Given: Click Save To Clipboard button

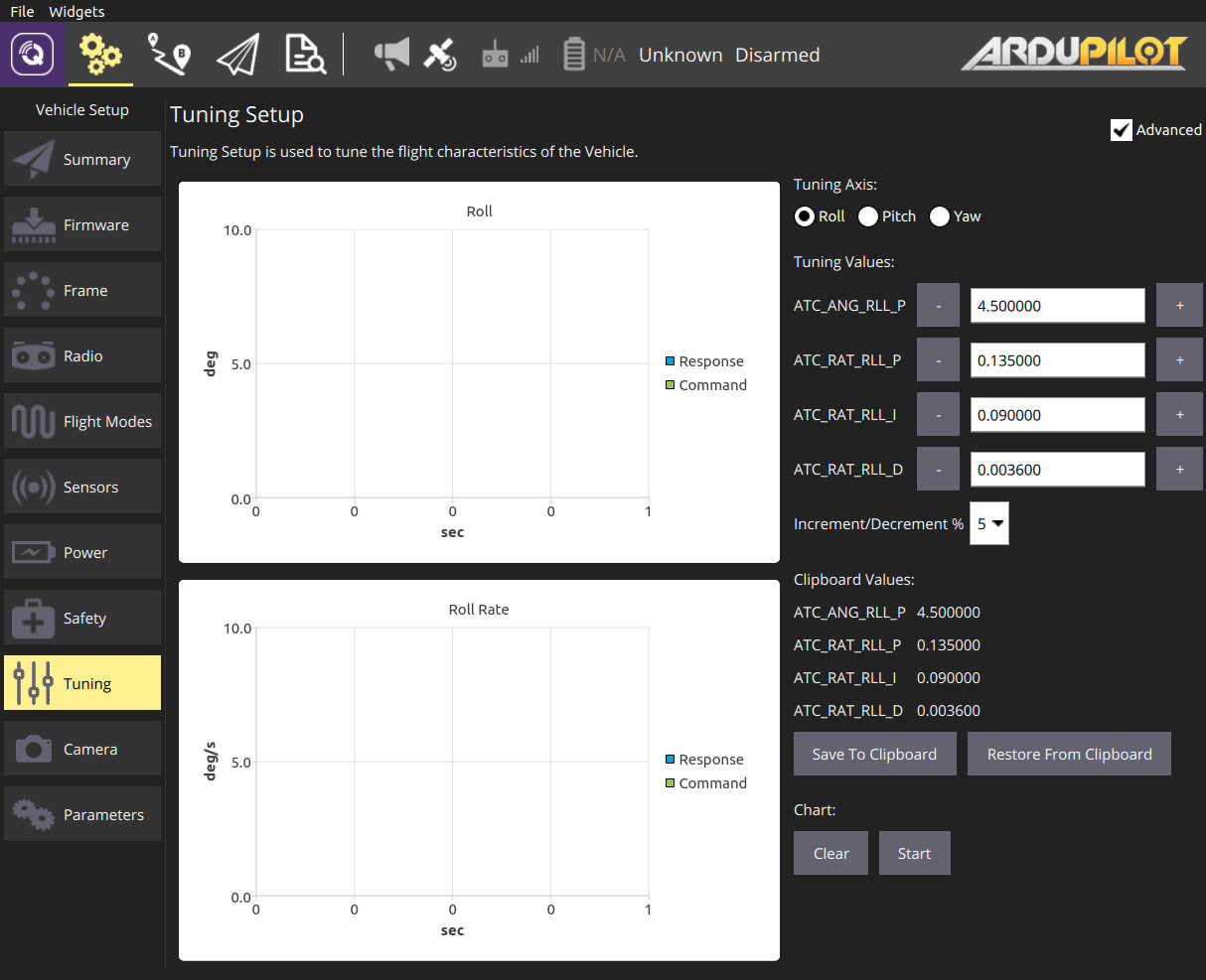Looking at the screenshot, I should [x=874, y=754].
